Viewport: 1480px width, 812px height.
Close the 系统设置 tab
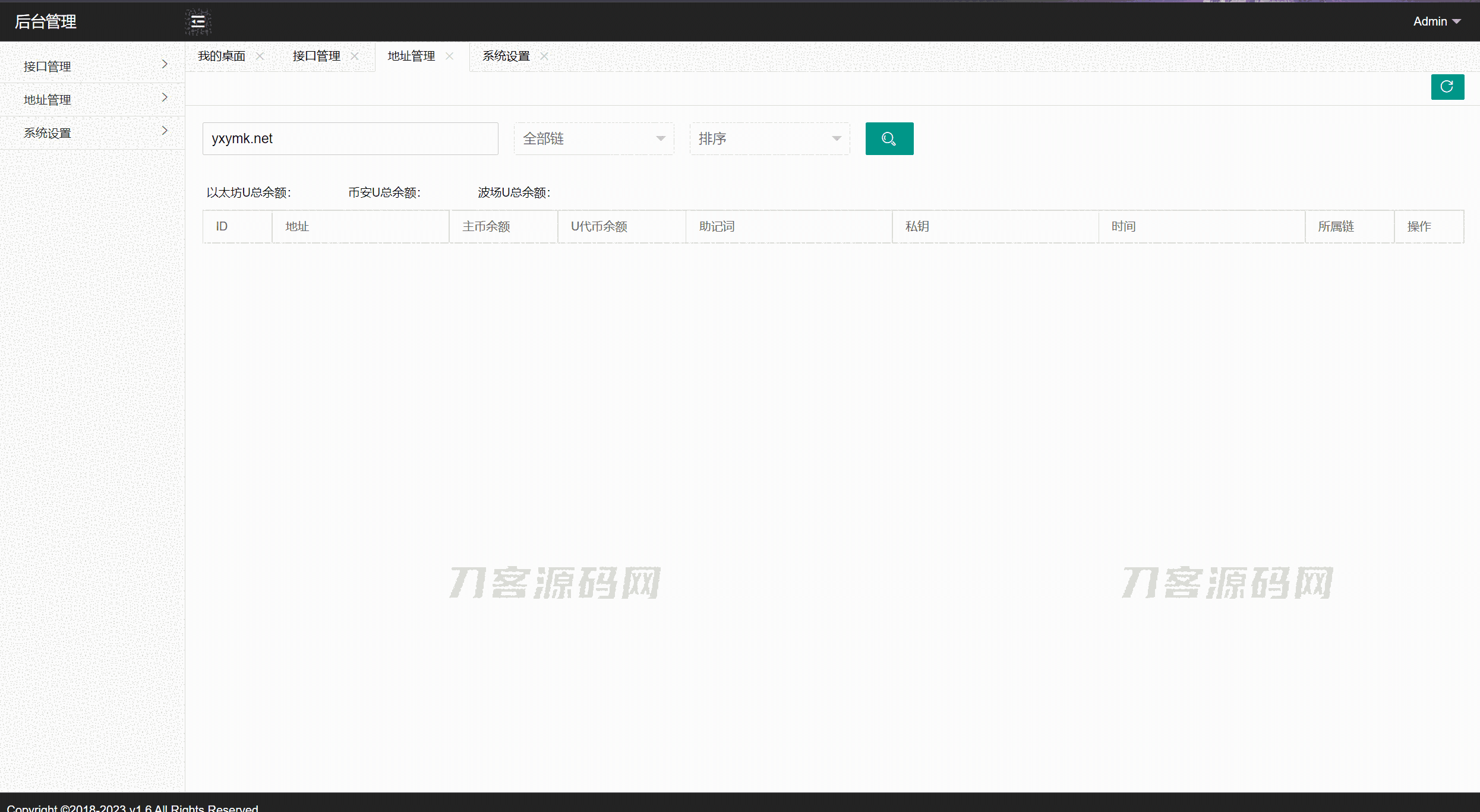544,56
